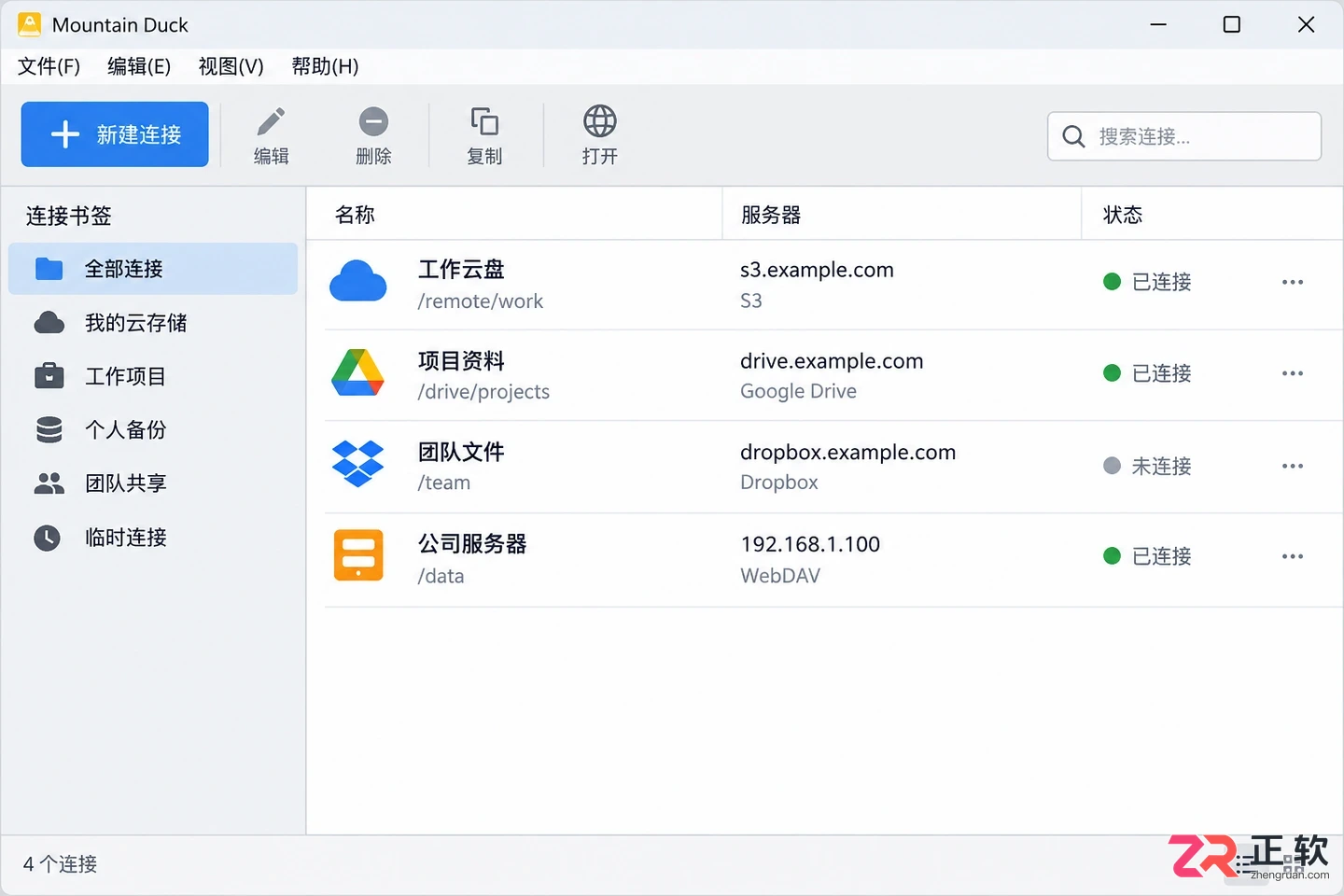The image size is (1344, 896).
Task: Click the 工作云盘 connection name
Action: coord(461,270)
